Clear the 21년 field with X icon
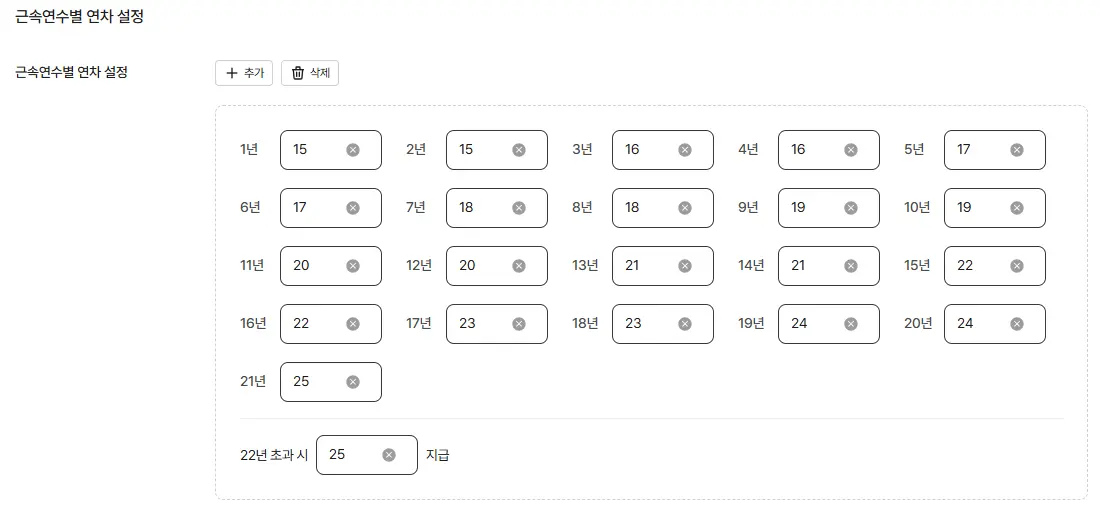The image size is (1105, 506). (x=353, y=382)
